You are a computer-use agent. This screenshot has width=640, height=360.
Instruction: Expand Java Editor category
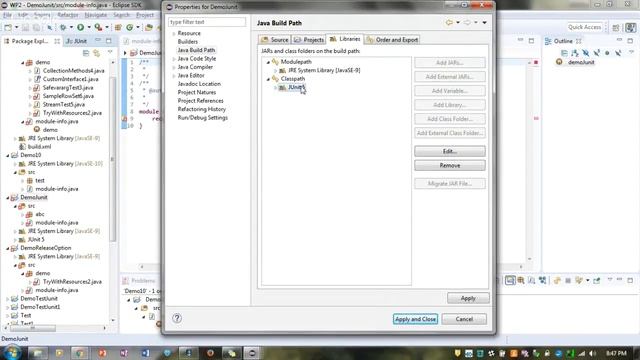(174, 76)
